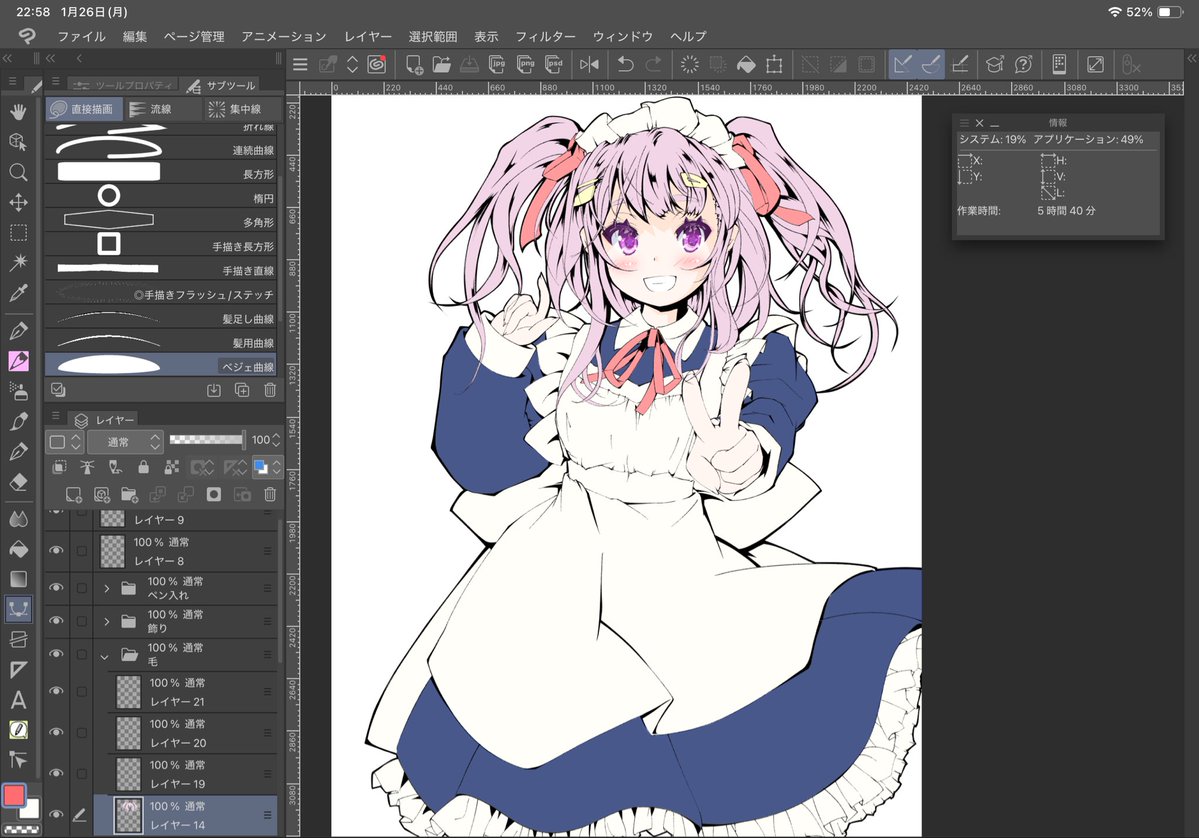The width and height of the screenshot is (1199, 838).
Task: Hide layer レイヤー 8 with eye icon
Action: (x=56, y=551)
